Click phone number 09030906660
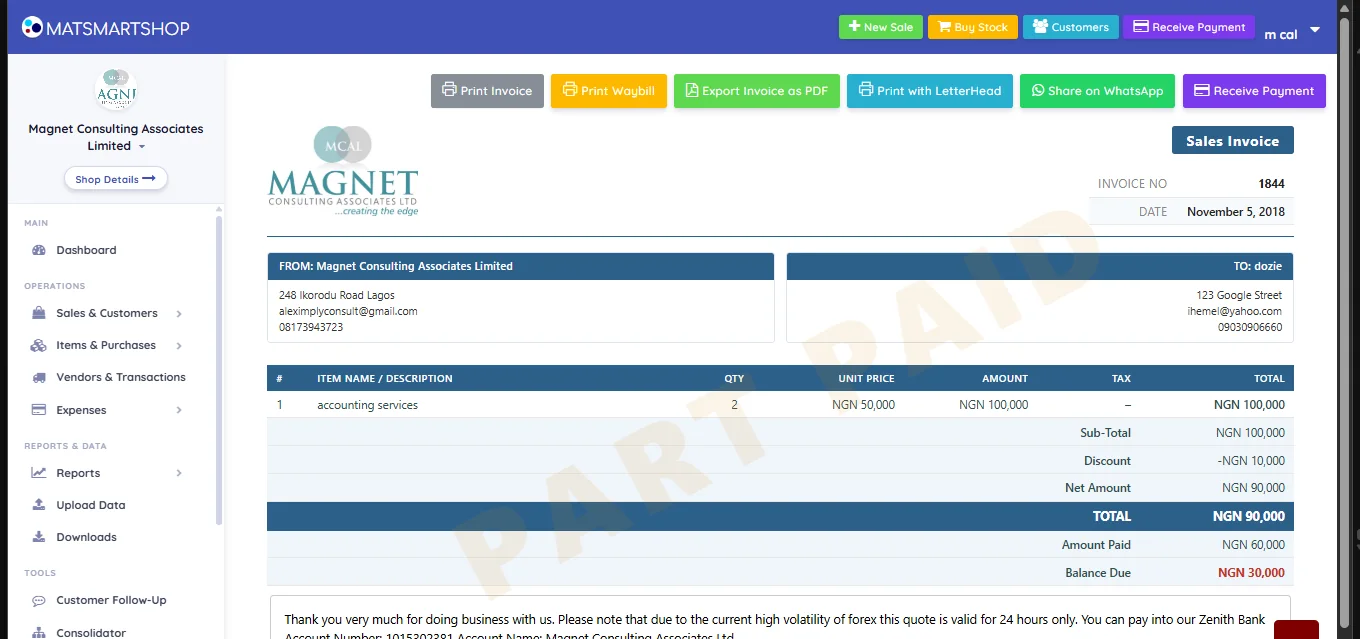The image size is (1360, 639). [1250, 327]
